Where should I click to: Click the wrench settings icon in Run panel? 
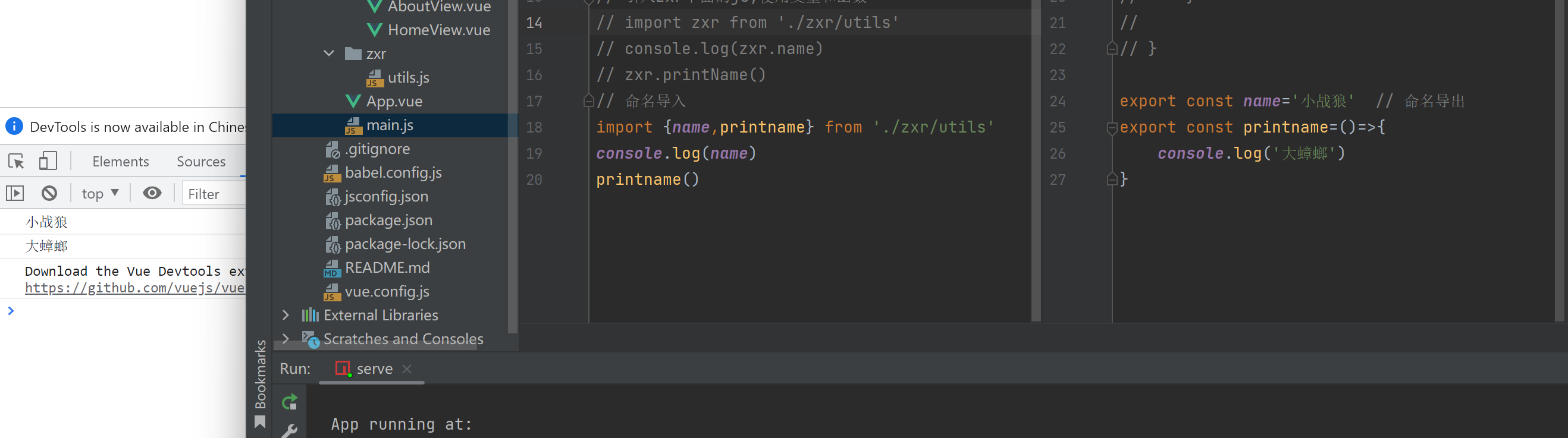[289, 431]
